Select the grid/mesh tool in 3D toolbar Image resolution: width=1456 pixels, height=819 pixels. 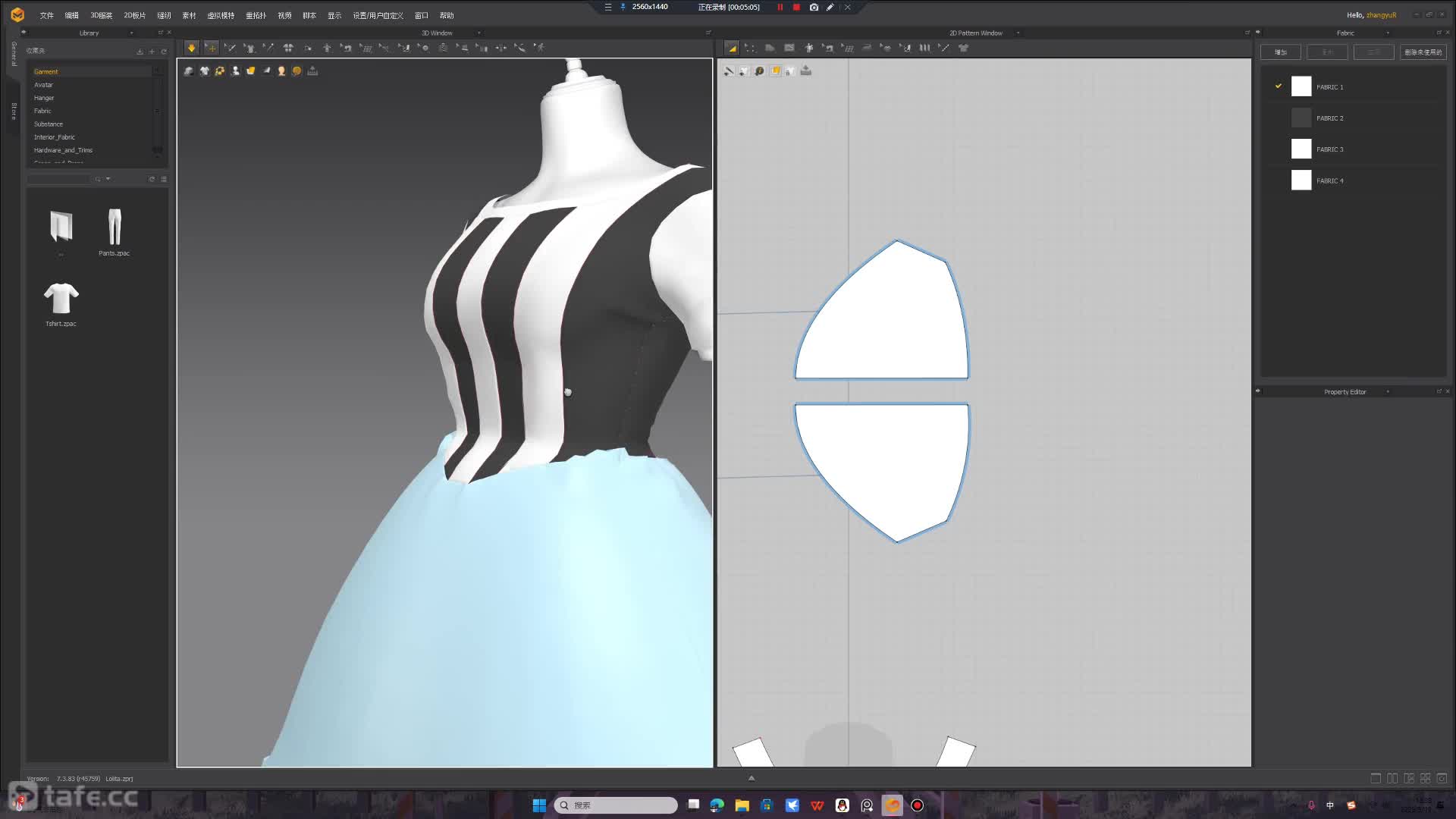(366, 48)
